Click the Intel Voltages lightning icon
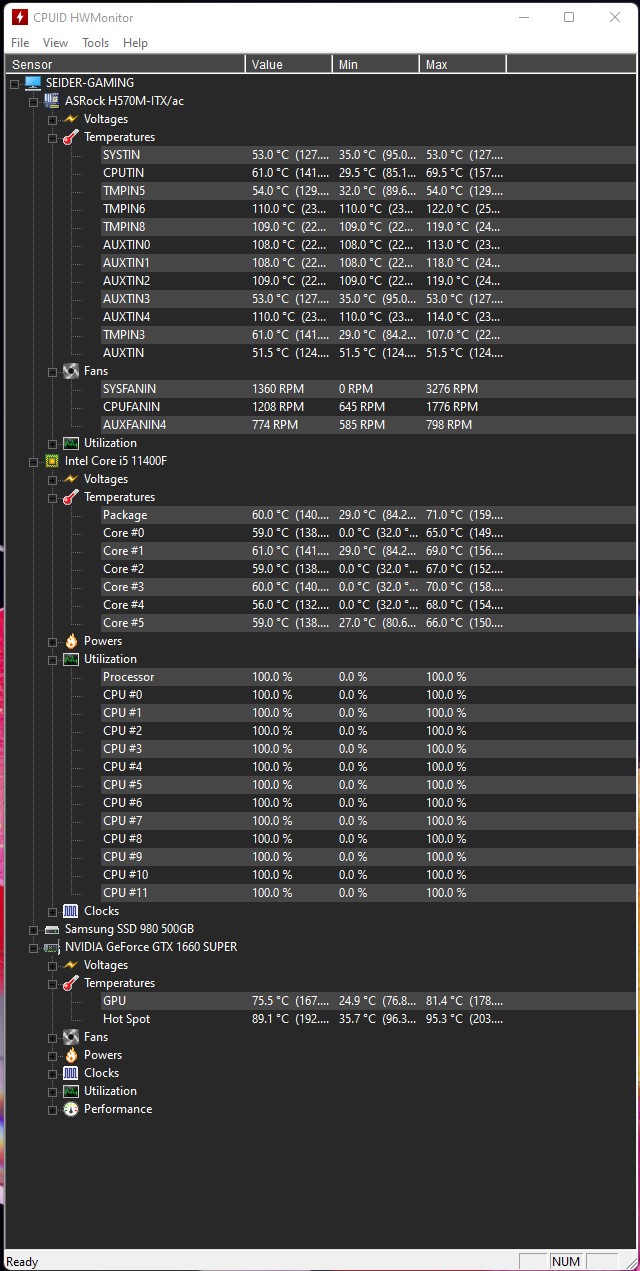 pyautogui.click(x=71, y=479)
